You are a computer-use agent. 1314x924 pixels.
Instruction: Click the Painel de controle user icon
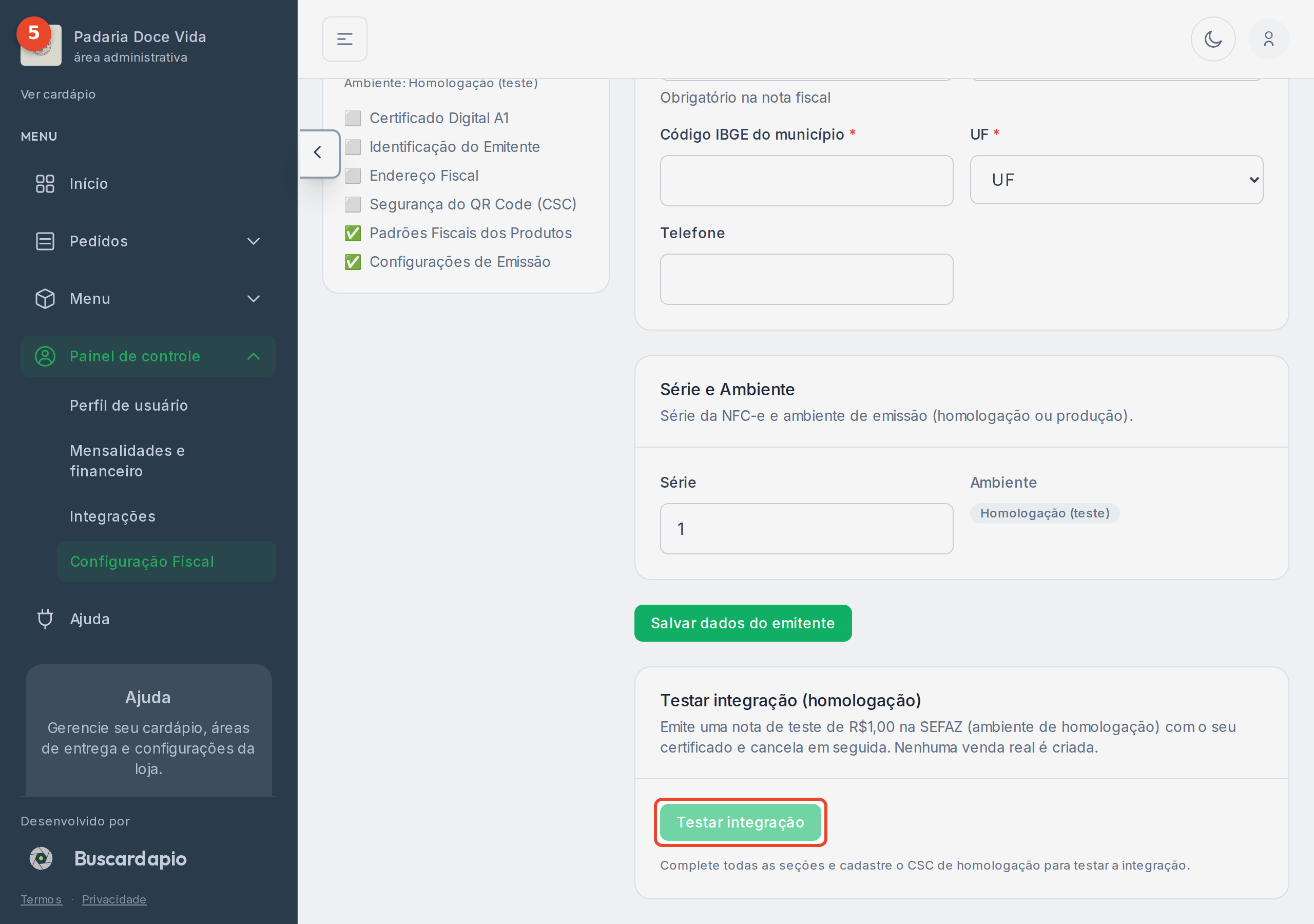point(45,356)
